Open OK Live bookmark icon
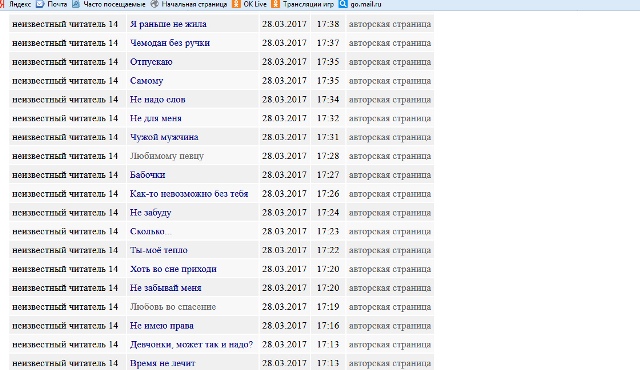640x370 pixels. 236,4
